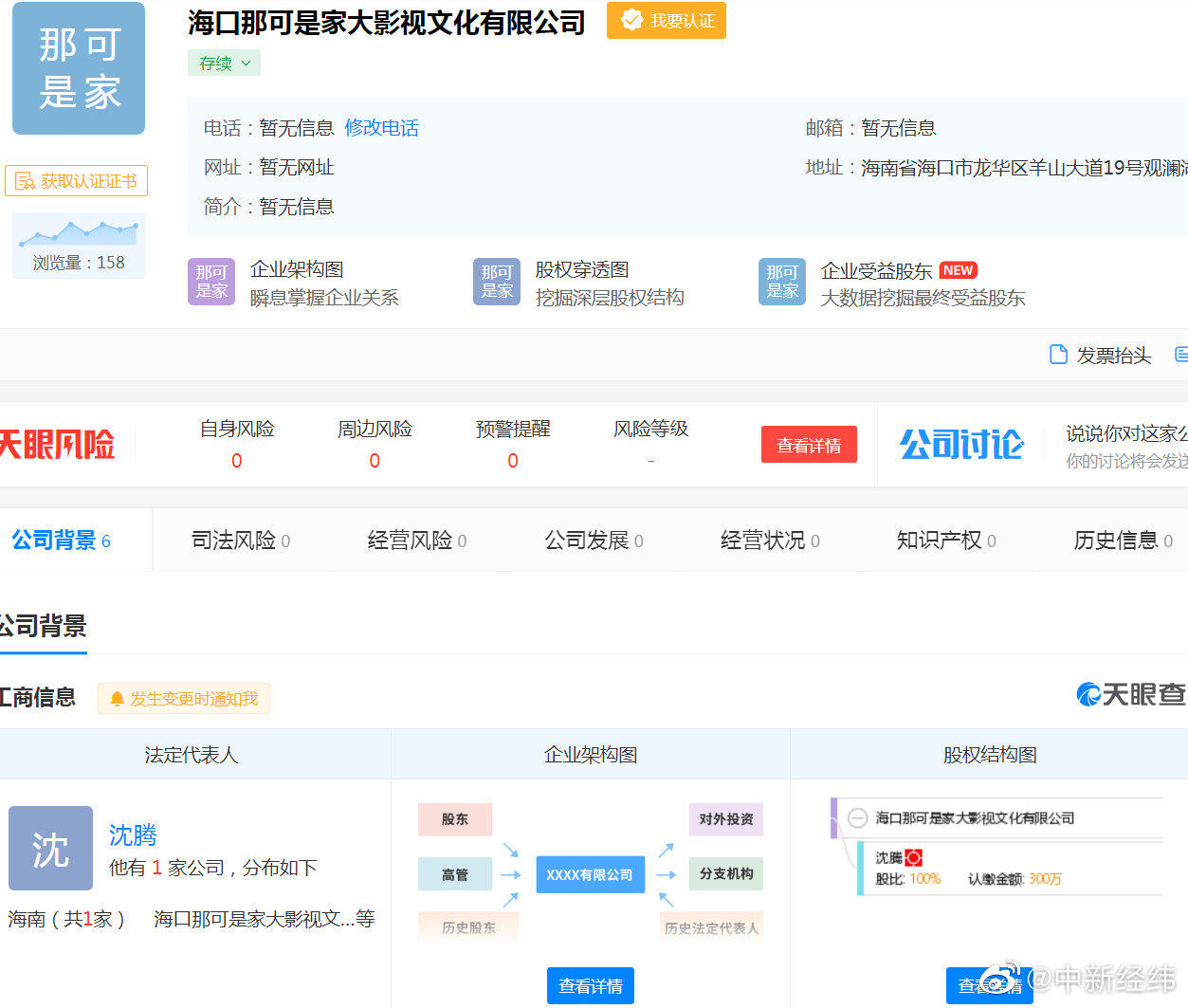Click 沈腾 in equity structure chart
The width and height of the screenshot is (1188, 1008).
coord(888,857)
